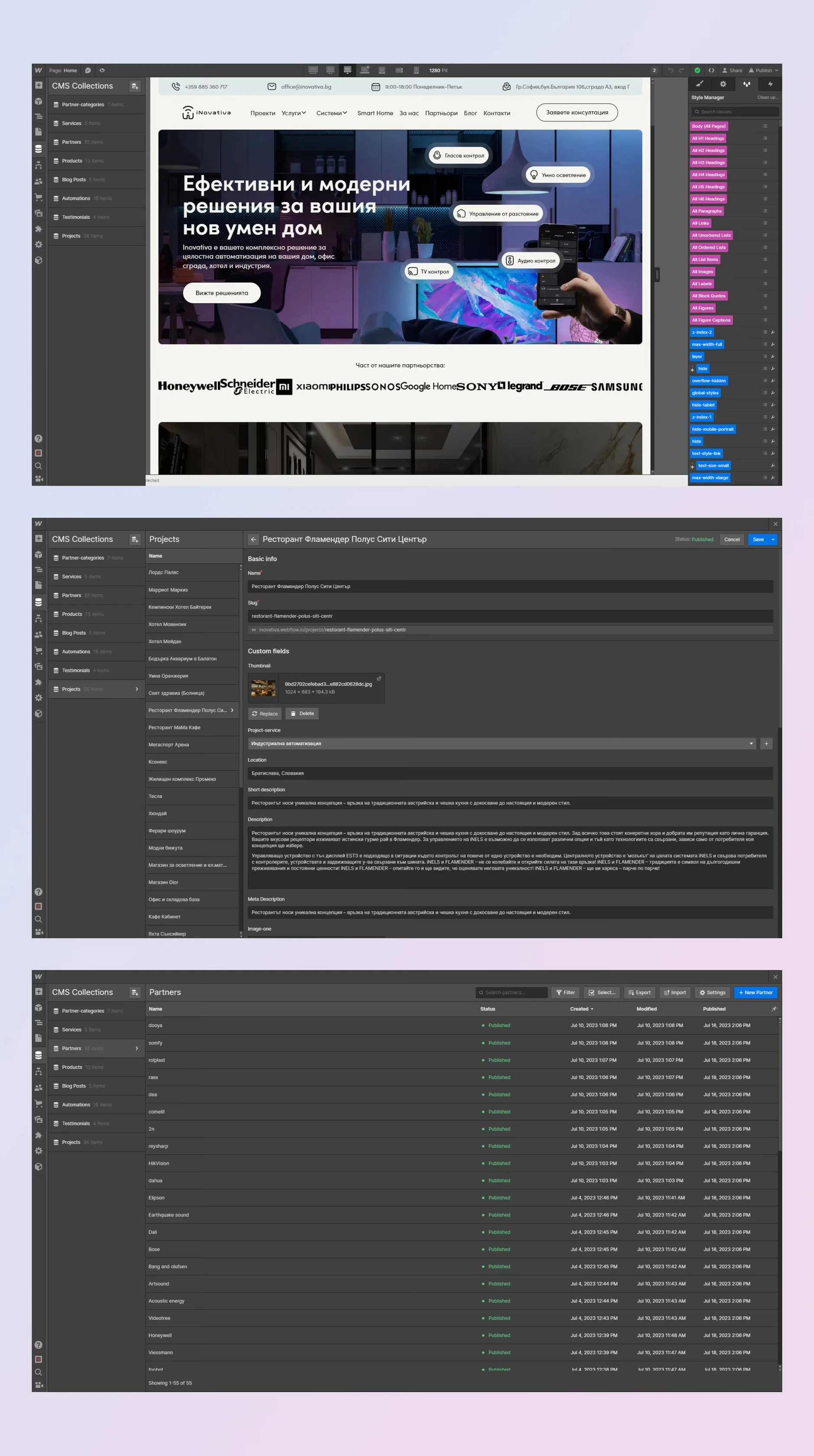Image resolution: width=814 pixels, height=1456 pixels.
Task: Toggle the preview eye icon beside Page: Home
Action: pos(102,71)
